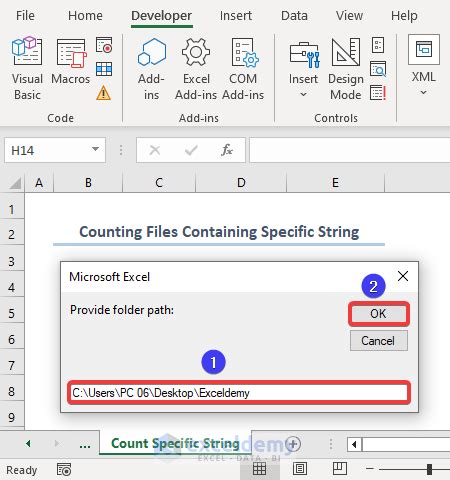
Task: Open the Add-ins button
Action: click(151, 68)
